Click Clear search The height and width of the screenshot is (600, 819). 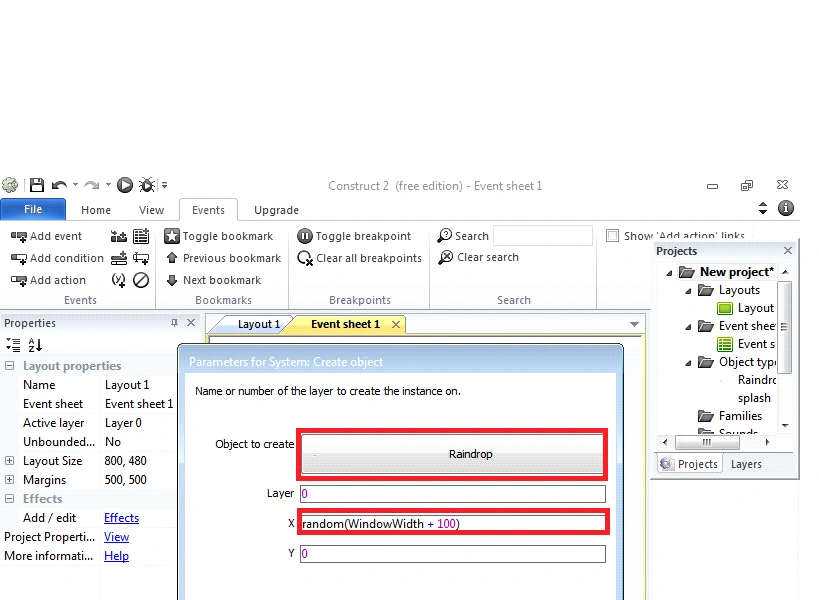478,257
